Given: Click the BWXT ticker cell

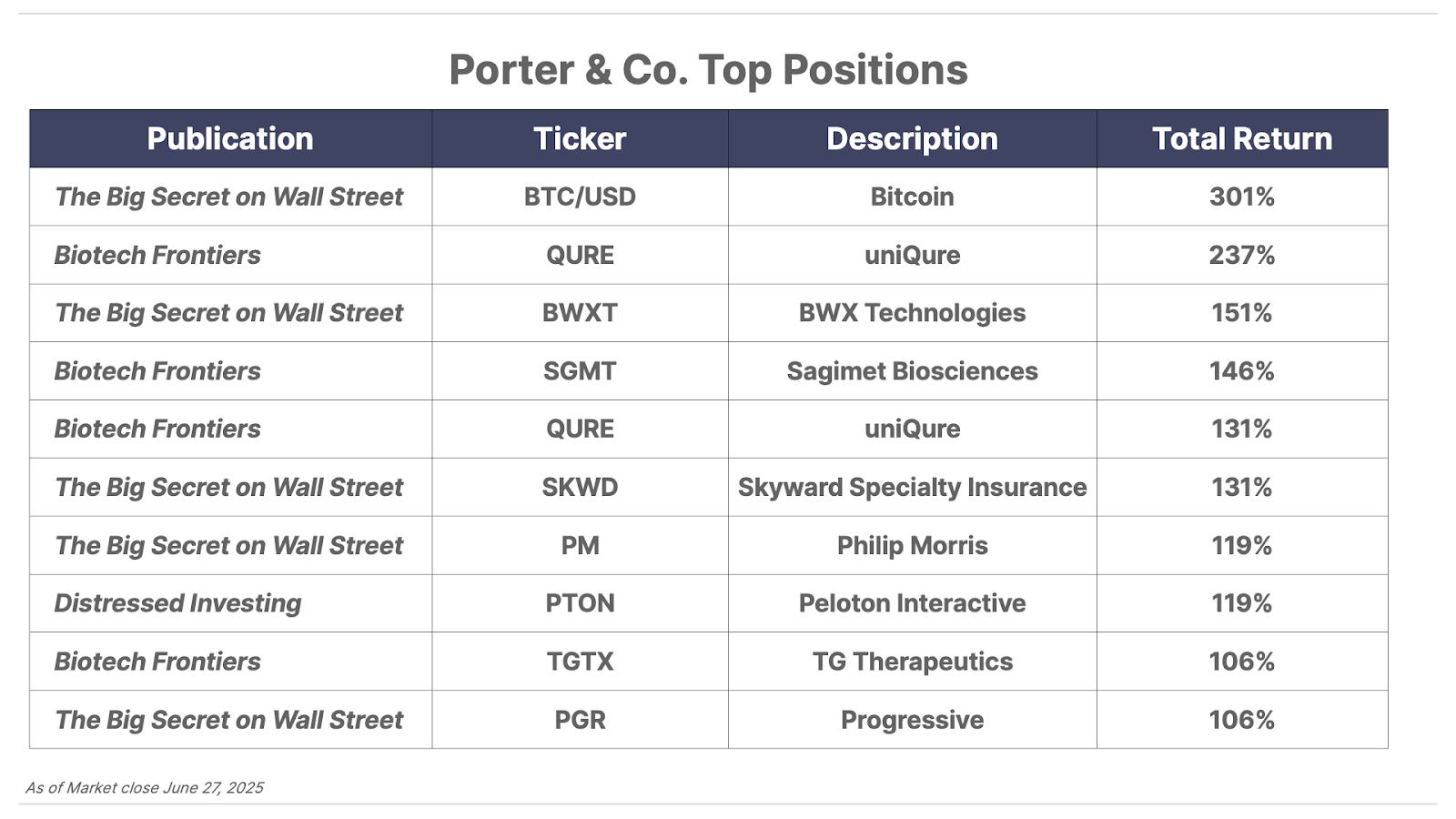Looking at the screenshot, I should coord(580,313).
